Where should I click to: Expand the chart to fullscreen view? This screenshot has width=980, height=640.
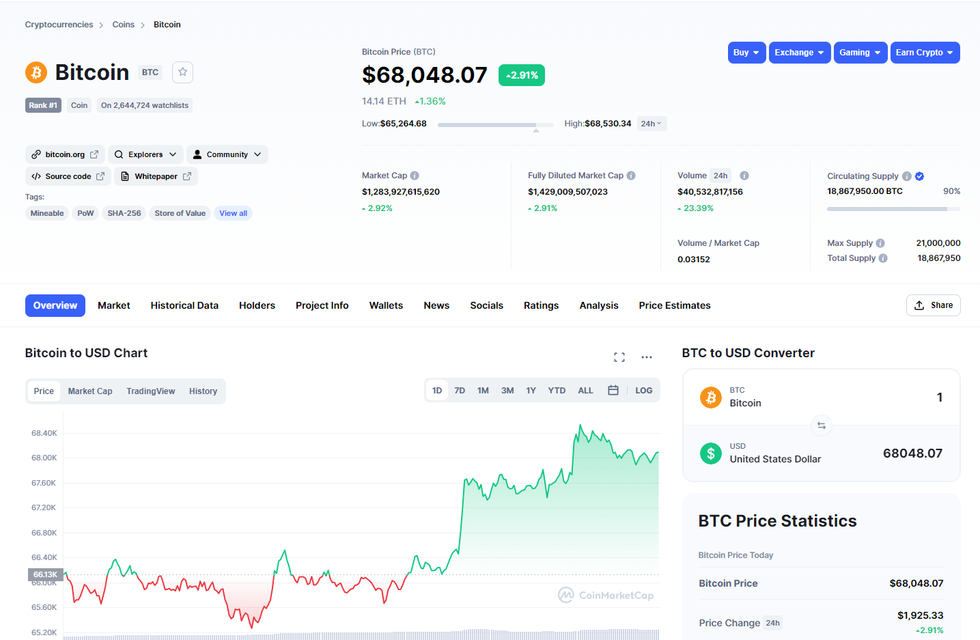(619, 356)
